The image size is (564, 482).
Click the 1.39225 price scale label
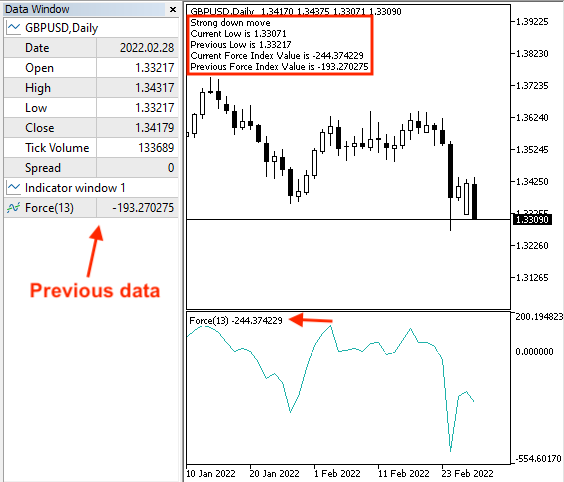532,22
